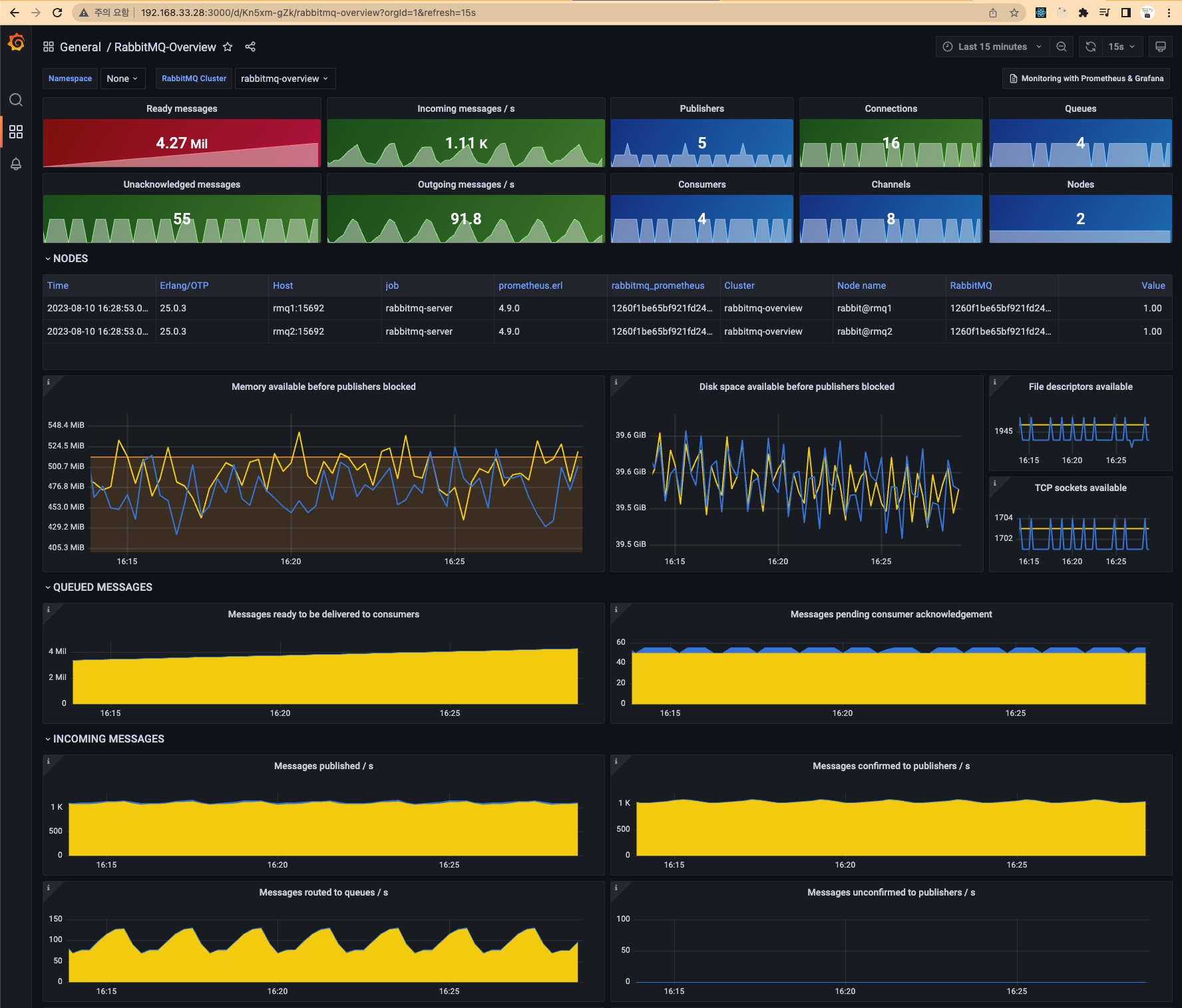Viewport: 1182px width, 1008px height.
Task: Open the Publishers panel title menu
Action: pyautogui.click(x=701, y=108)
